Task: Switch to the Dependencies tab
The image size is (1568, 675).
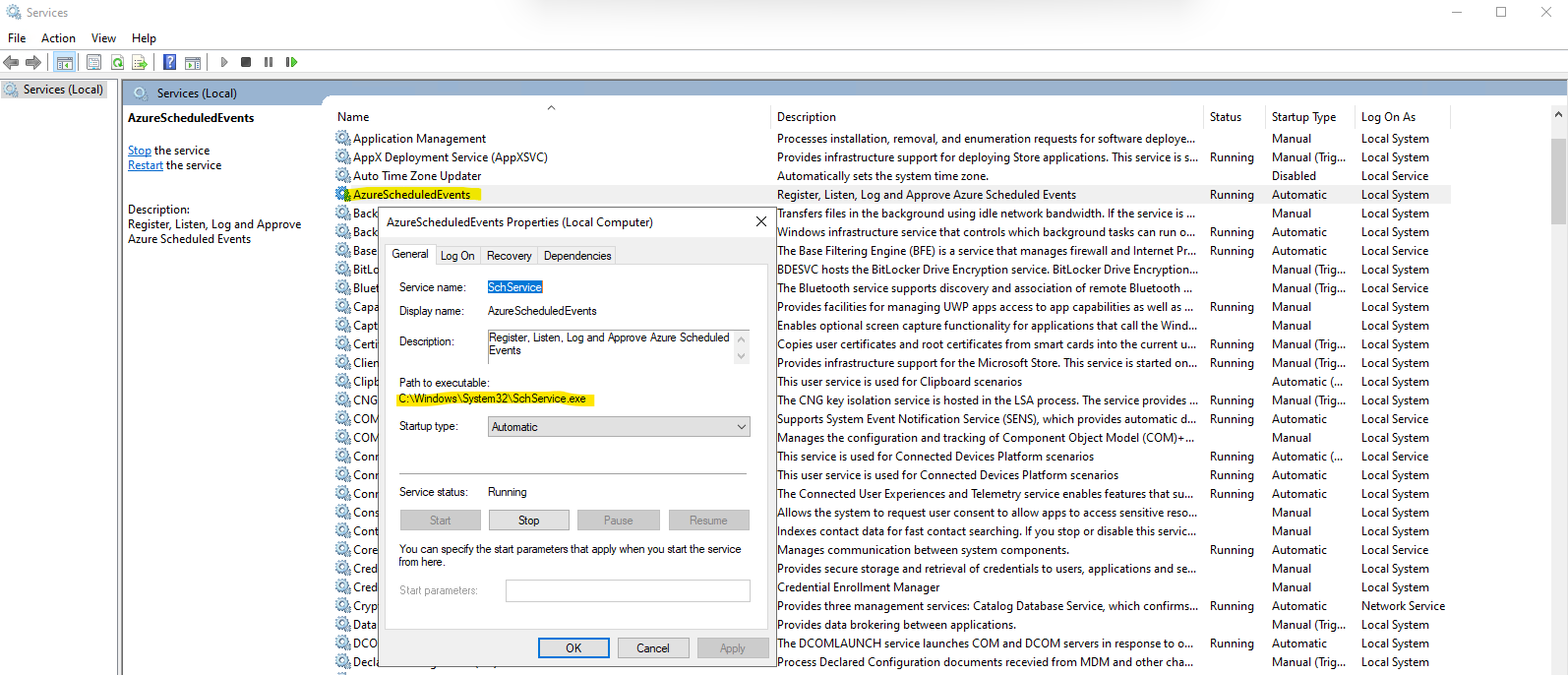Action: [x=577, y=256]
